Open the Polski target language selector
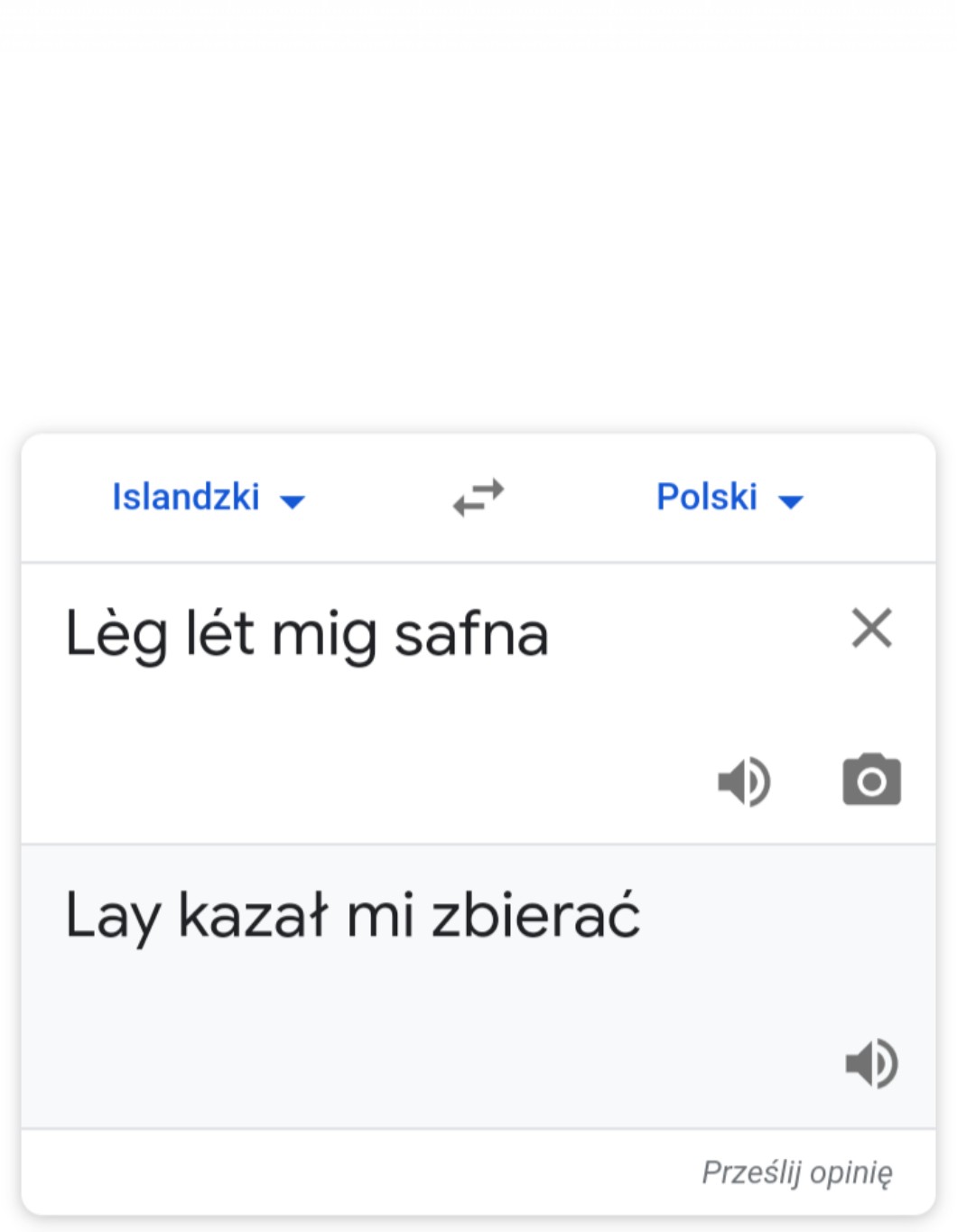 click(x=707, y=498)
